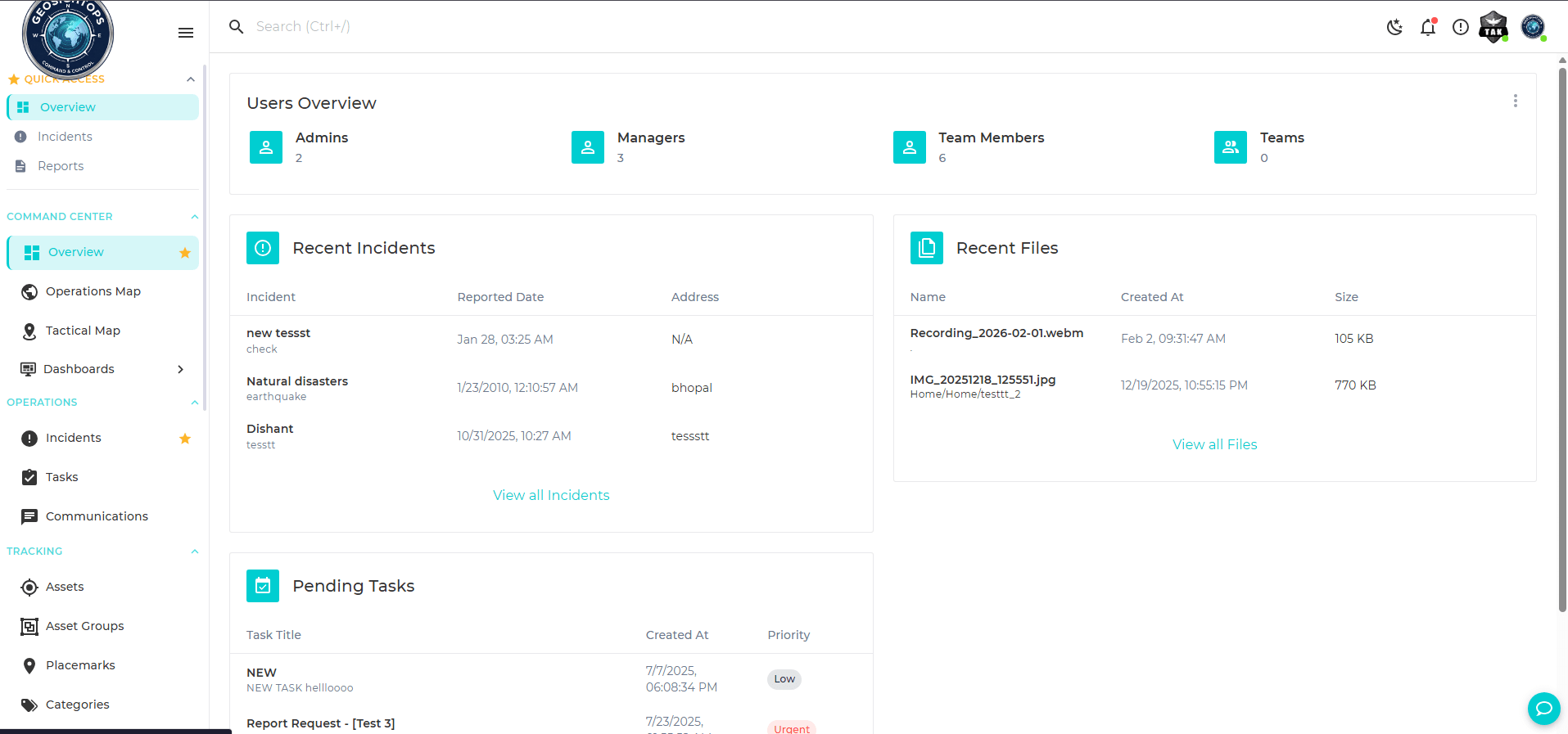
Task: Go to Tactical Map page
Action: [x=83, y=331]
